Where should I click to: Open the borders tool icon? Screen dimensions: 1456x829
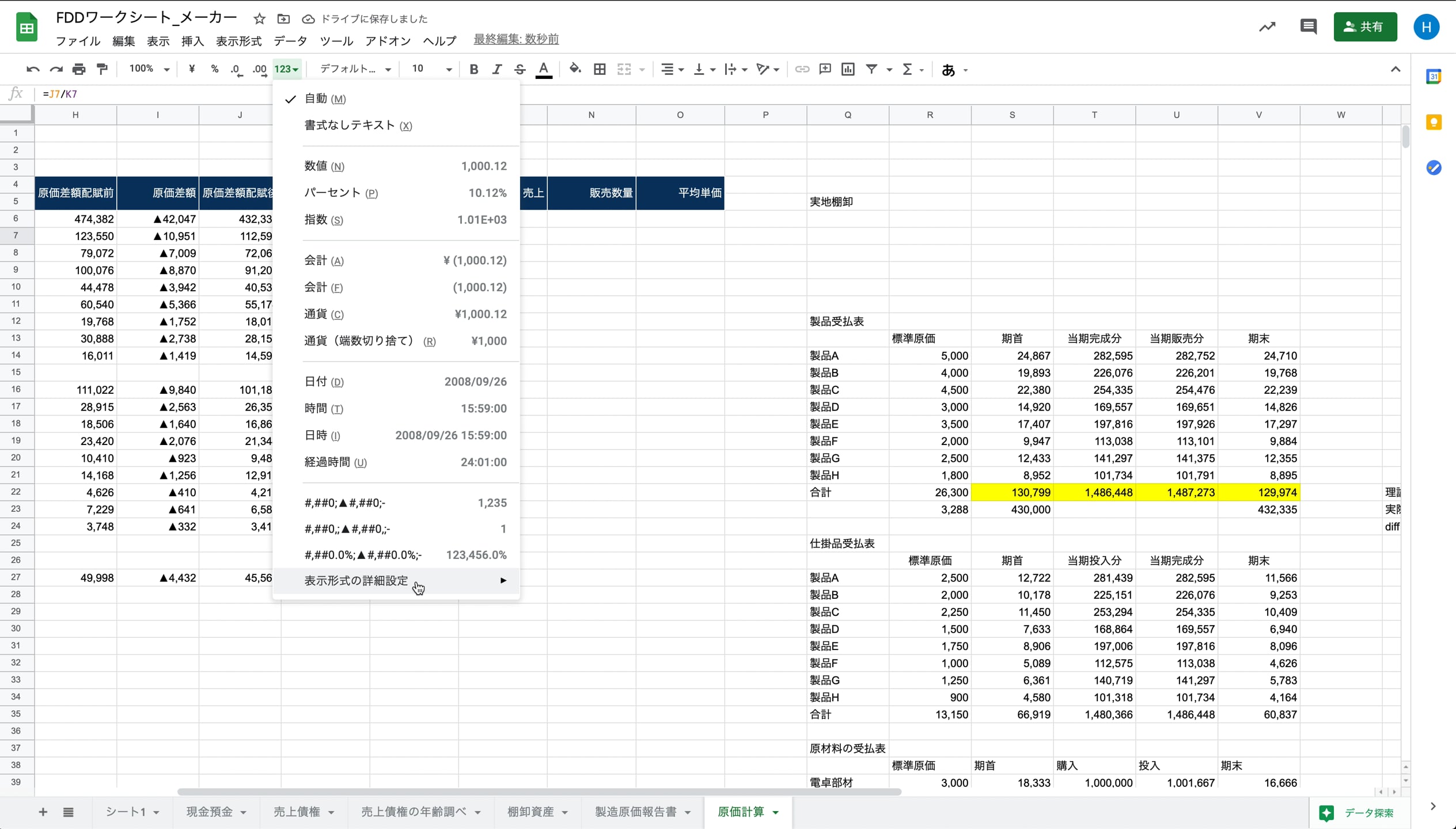point(600,69)
